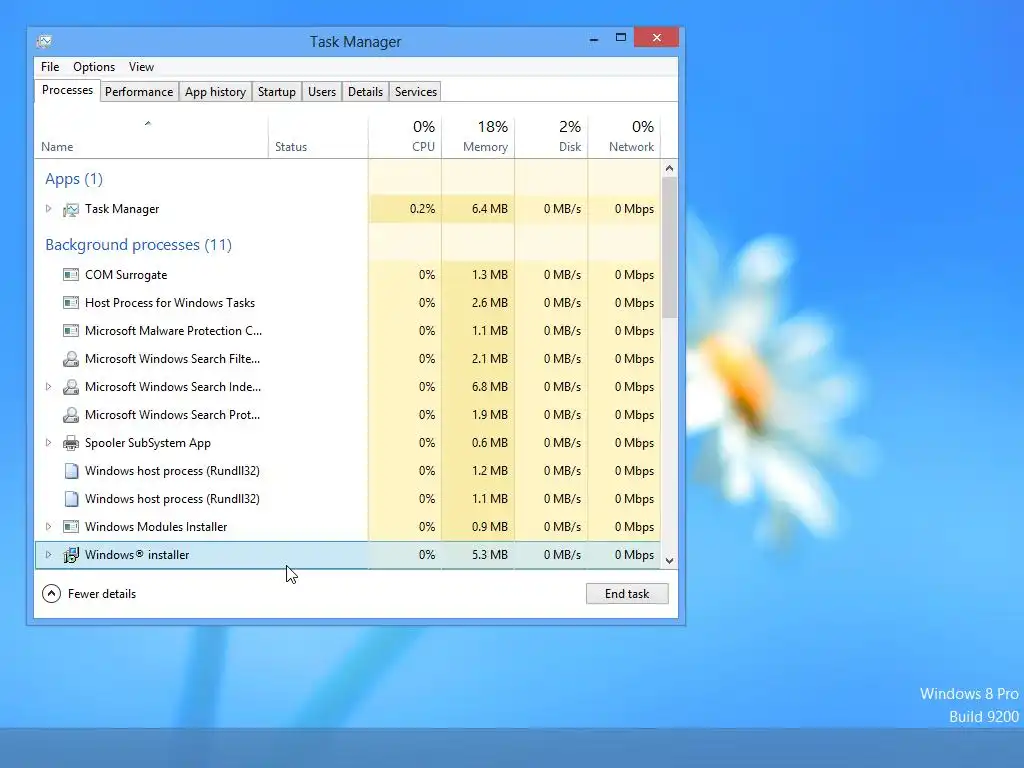This screenshot has height=768, width=1024.
Task: Sort processes by Disk column
Action: pos(551,137)
